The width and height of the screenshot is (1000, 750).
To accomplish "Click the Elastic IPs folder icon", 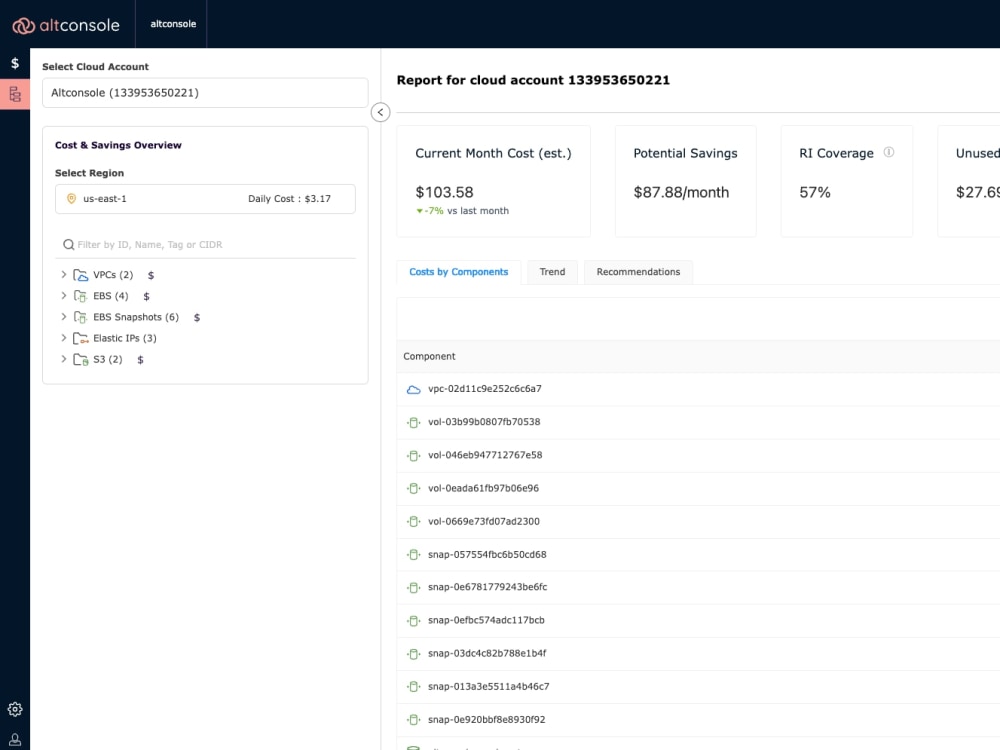I will pos(80,338).
